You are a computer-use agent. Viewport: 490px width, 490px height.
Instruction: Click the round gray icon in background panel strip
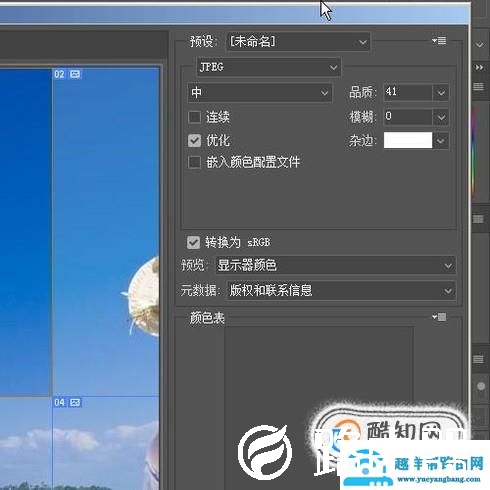481,386
